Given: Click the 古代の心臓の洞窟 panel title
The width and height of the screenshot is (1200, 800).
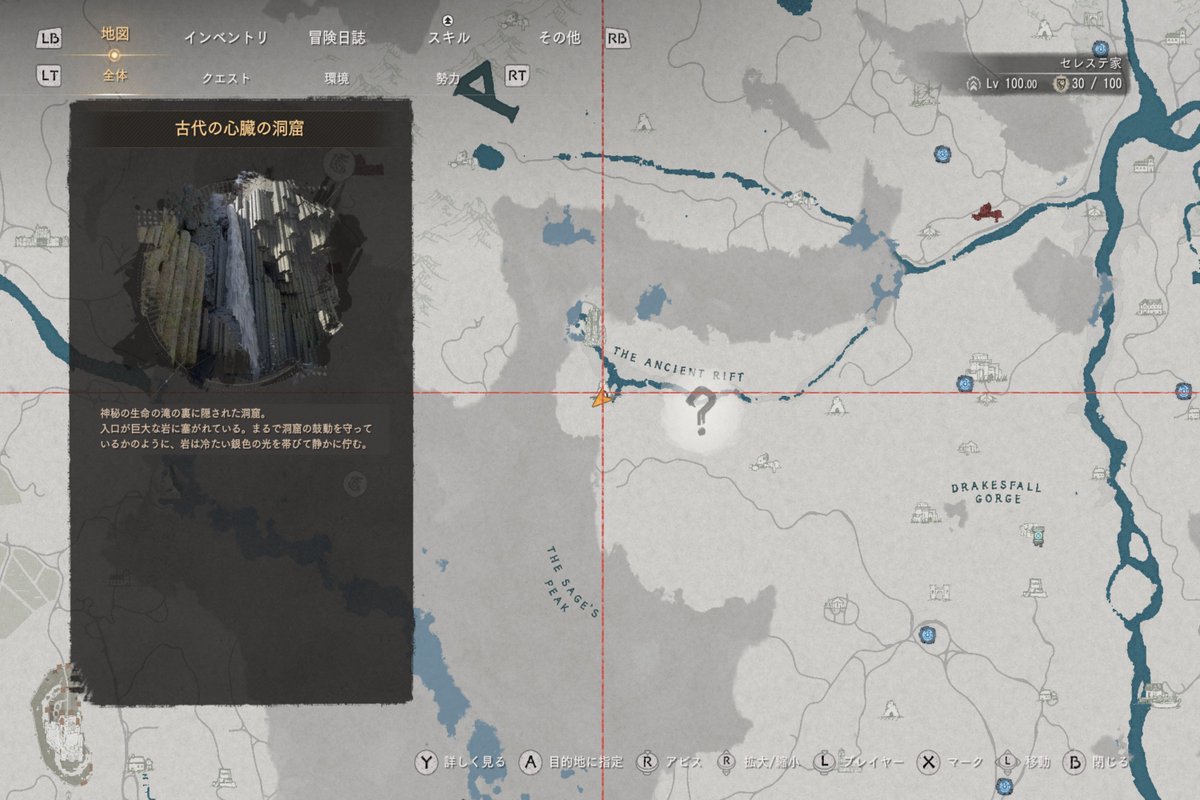Looking at the screenshot, I should 240,130.
